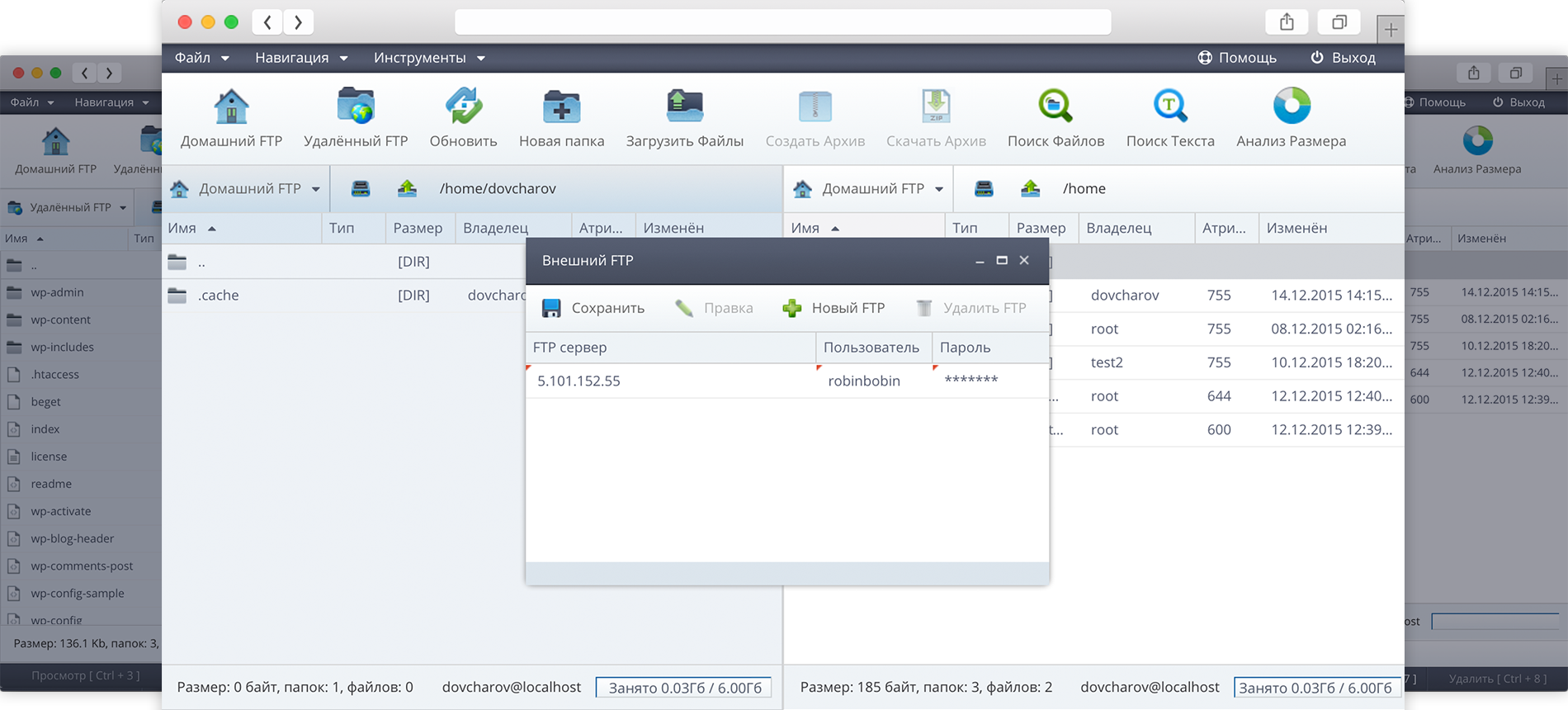Click right panel disk usage bar Занято 0.03Гб
This screenshot has height=710, width=1568.
click(x=1315, y=688)
